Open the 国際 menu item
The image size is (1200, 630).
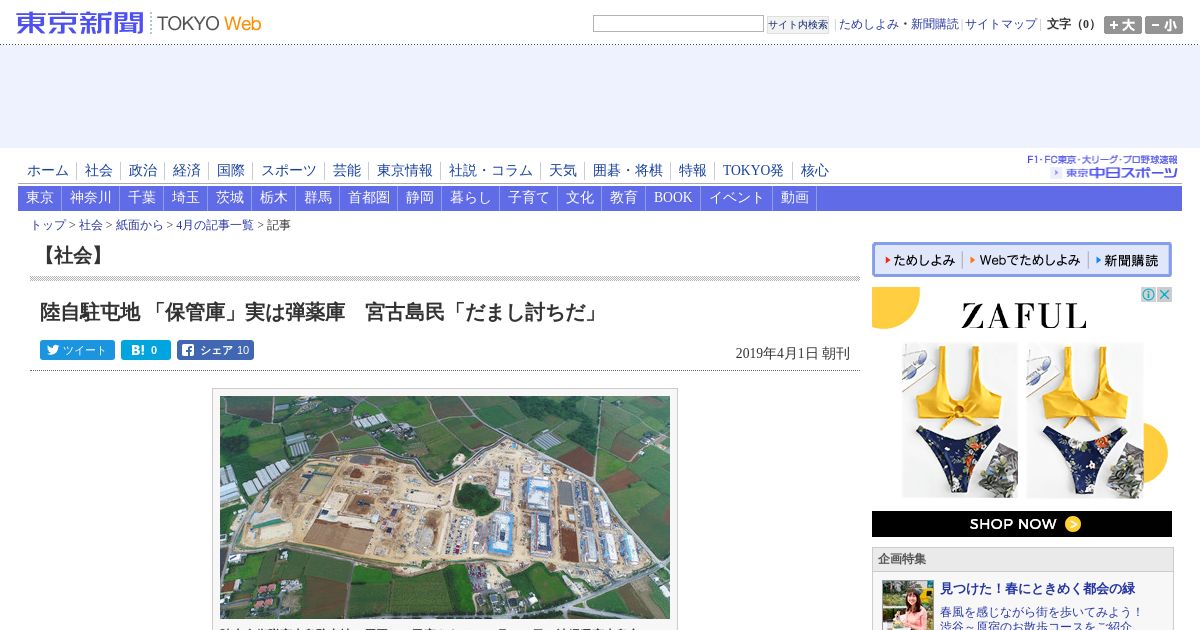click(x=231, y=171)
